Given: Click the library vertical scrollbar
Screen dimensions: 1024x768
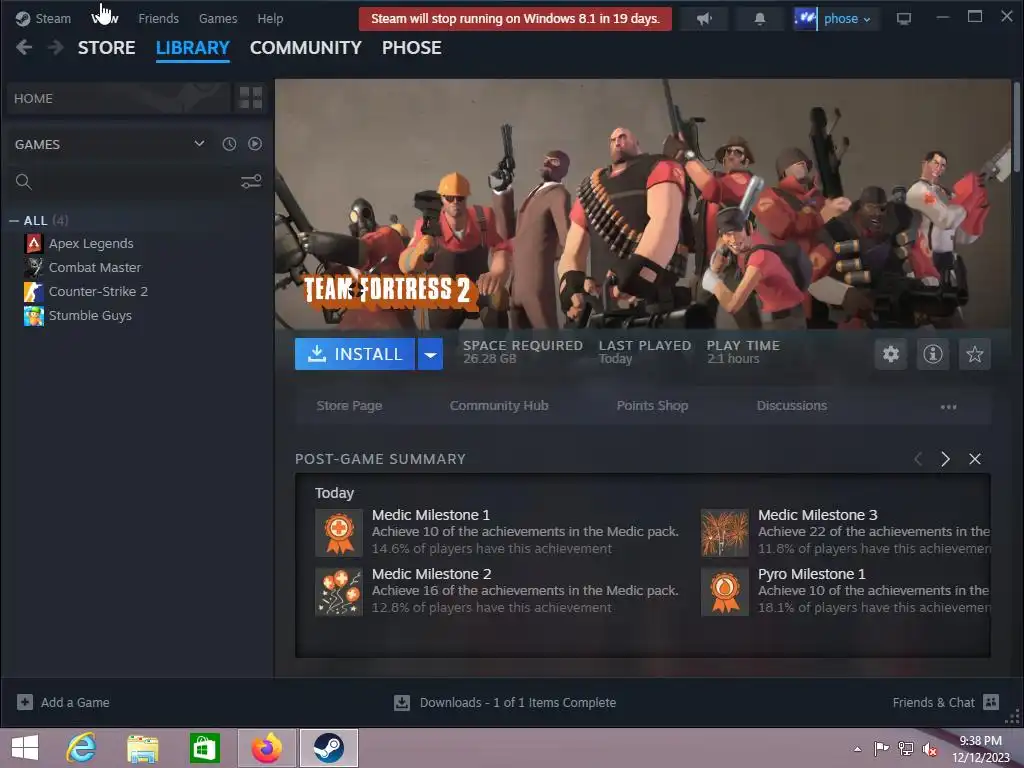Looking at the screenshot, I should pos(1016,127).
